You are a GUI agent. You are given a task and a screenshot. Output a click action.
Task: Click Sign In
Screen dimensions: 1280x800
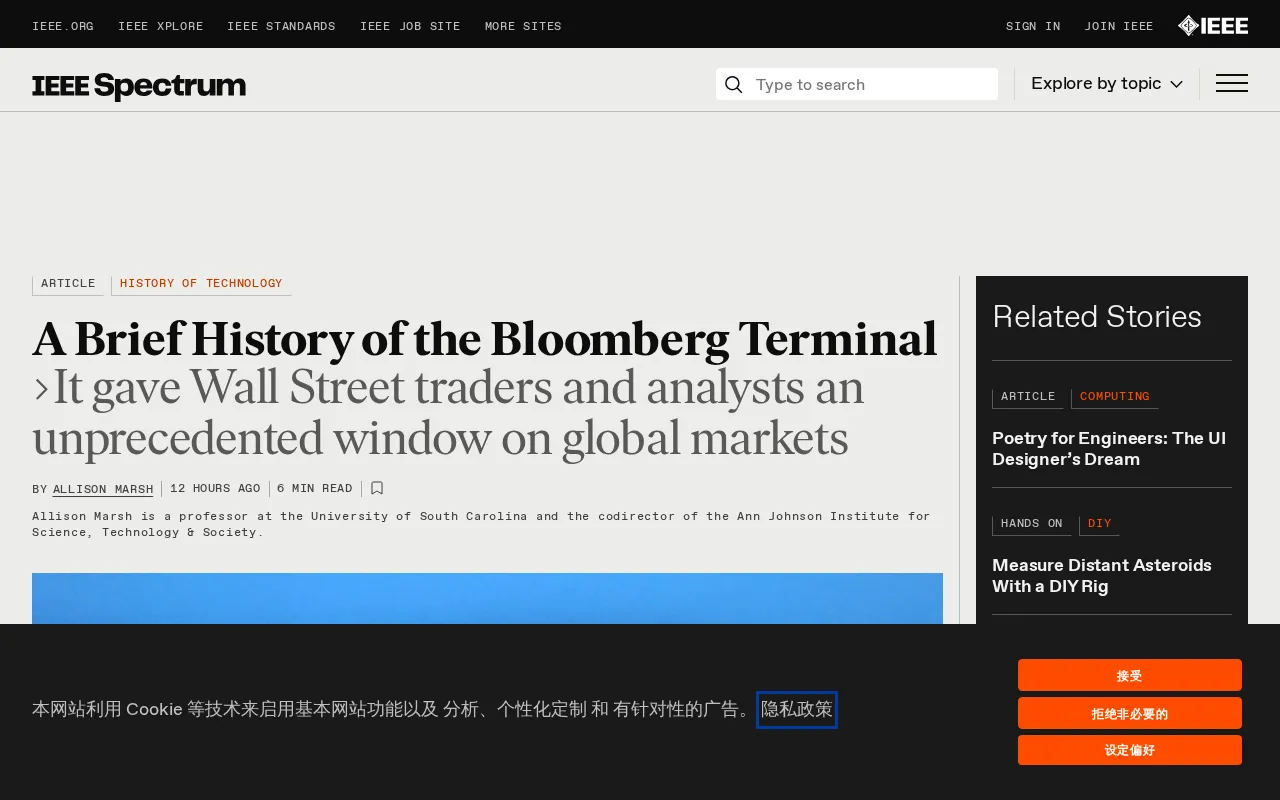click(x=1033, y=27)
